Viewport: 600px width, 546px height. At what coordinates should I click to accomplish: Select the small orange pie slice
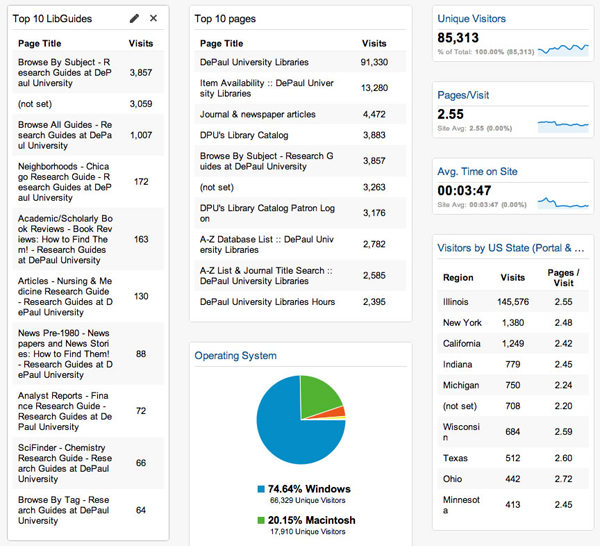coord(339,411)
